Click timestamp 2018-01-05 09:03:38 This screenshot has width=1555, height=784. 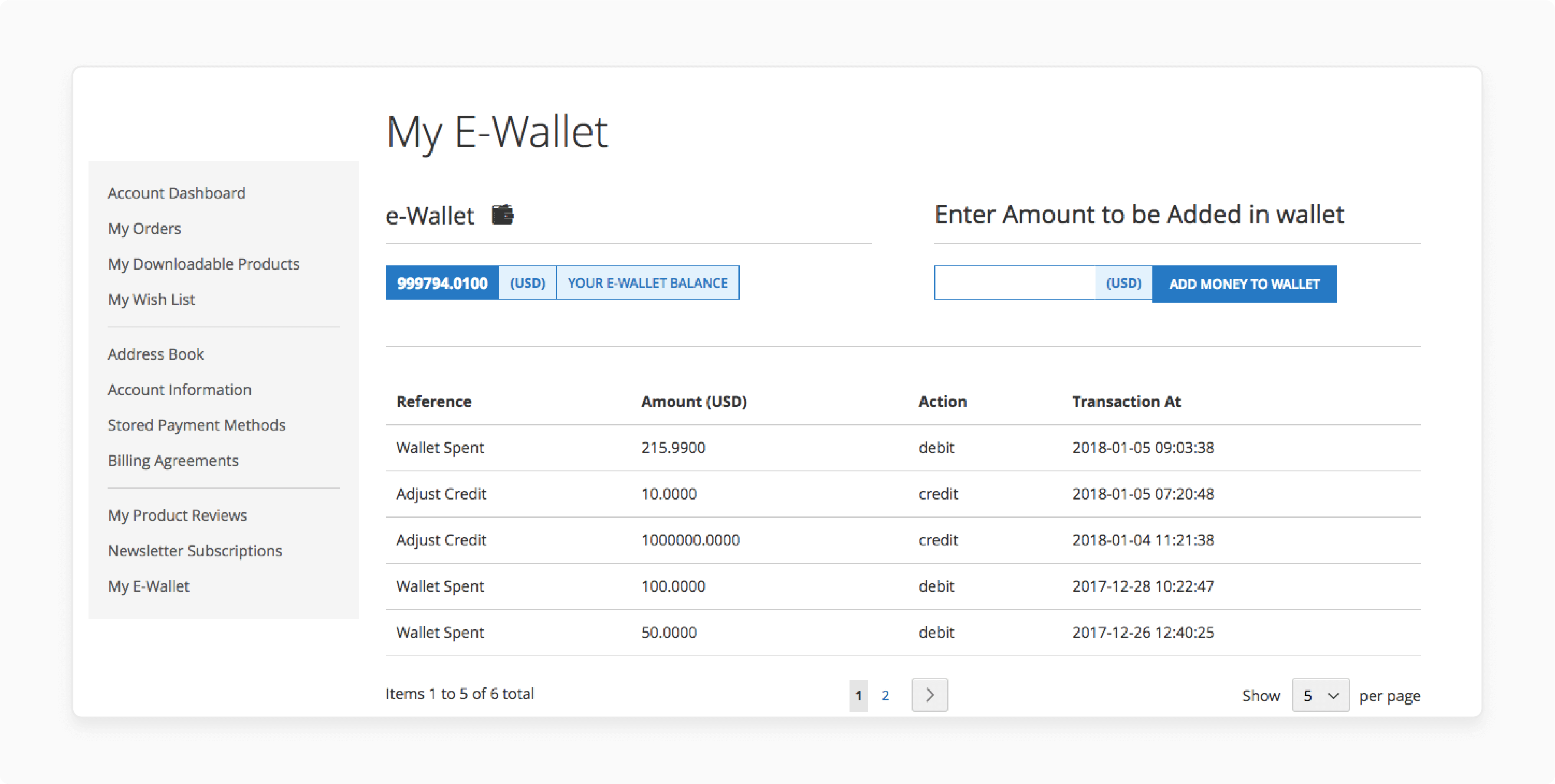click(1143, 448)
